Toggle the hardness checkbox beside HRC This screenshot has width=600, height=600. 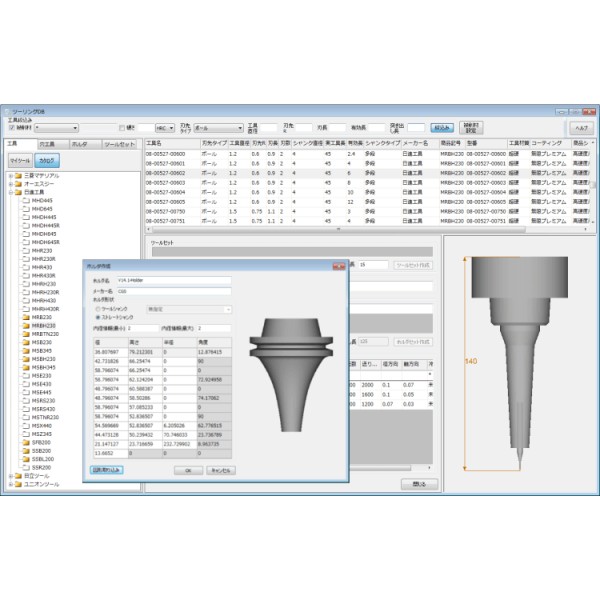click(x=122, y=128)
